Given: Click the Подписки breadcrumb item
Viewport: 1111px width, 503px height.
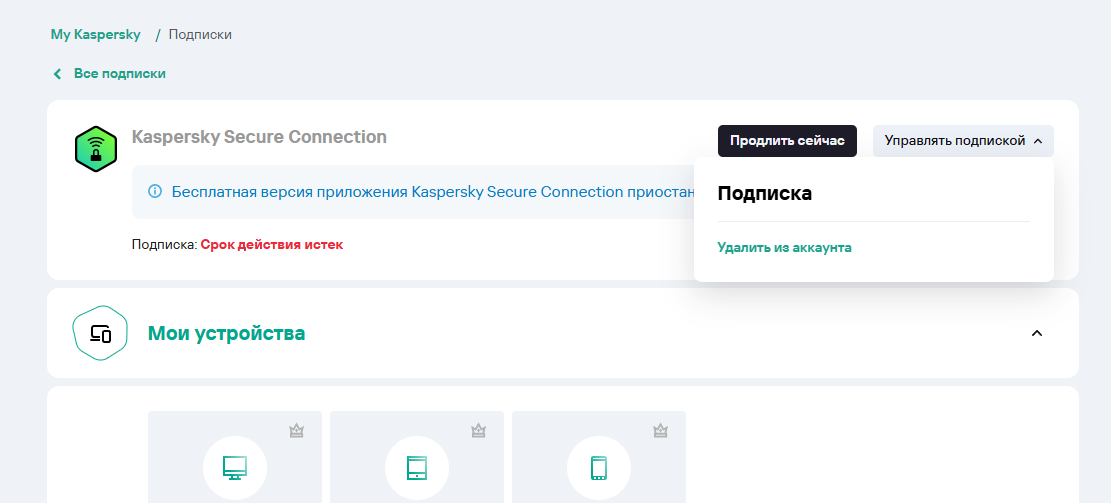Looking at the screenshot, I should point(200,34).
